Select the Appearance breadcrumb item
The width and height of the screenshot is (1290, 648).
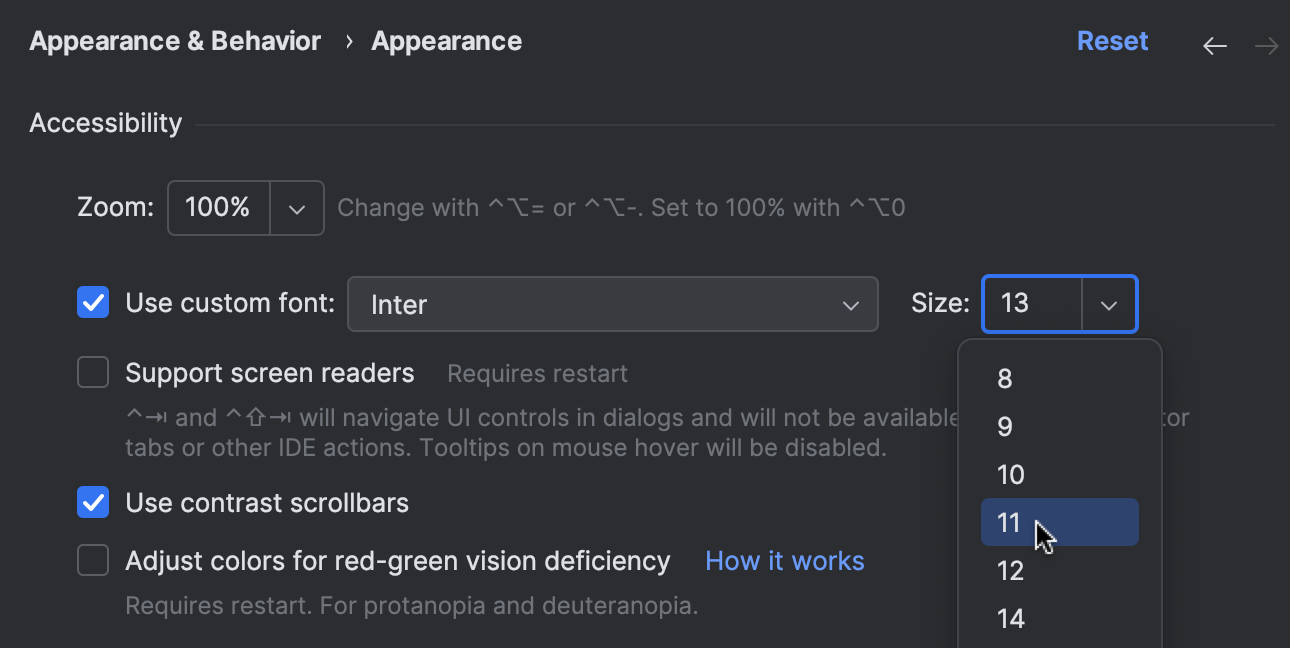coord(446,41)
